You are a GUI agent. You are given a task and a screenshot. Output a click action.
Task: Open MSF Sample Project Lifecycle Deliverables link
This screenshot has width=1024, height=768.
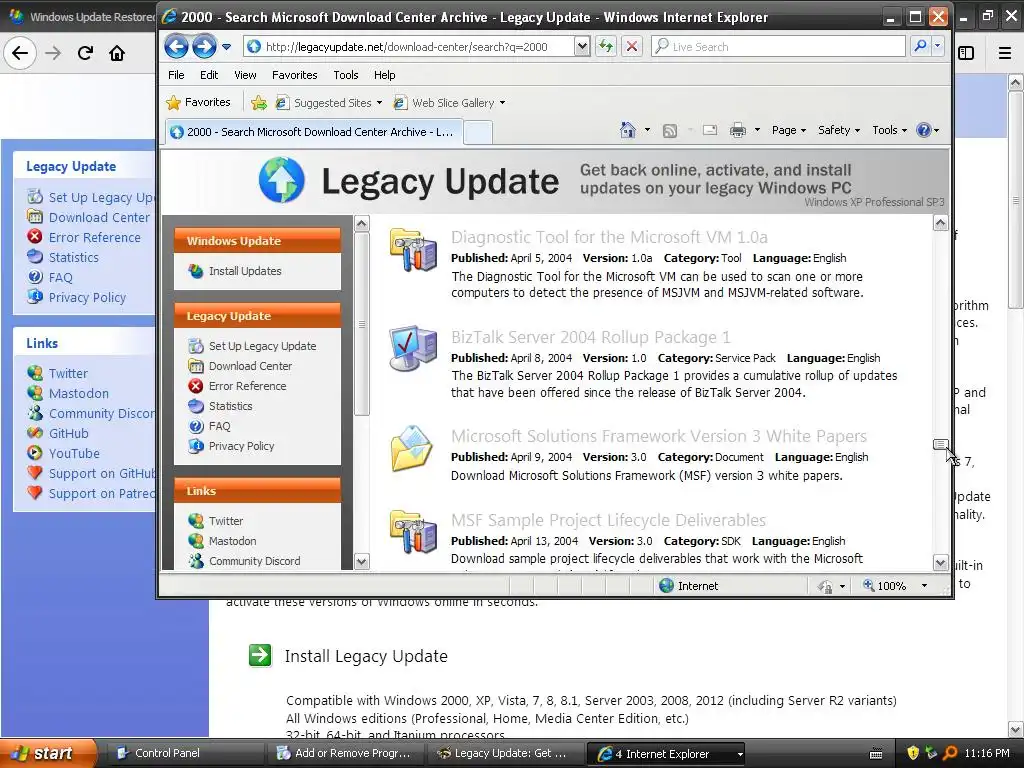point(608,520)
